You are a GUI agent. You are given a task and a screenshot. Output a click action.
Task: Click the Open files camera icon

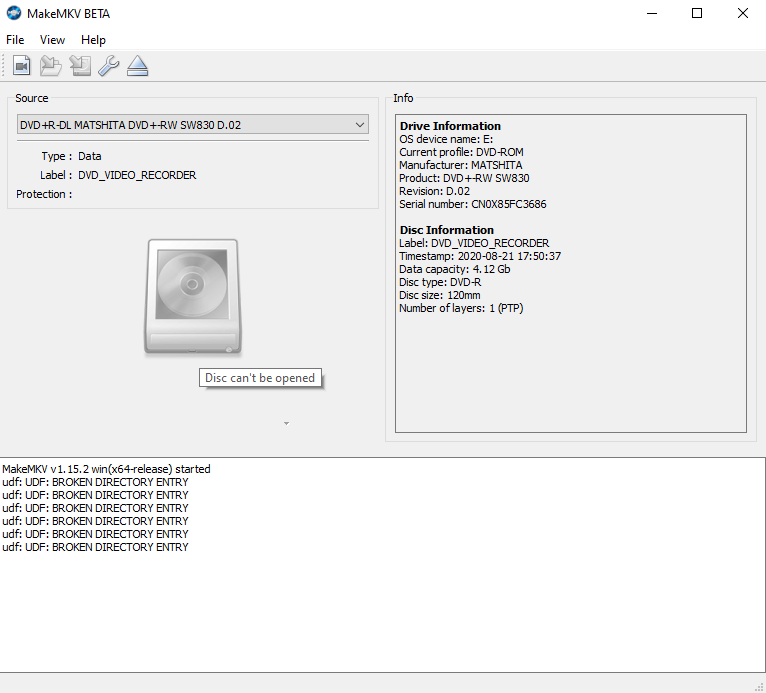(21, 65)
